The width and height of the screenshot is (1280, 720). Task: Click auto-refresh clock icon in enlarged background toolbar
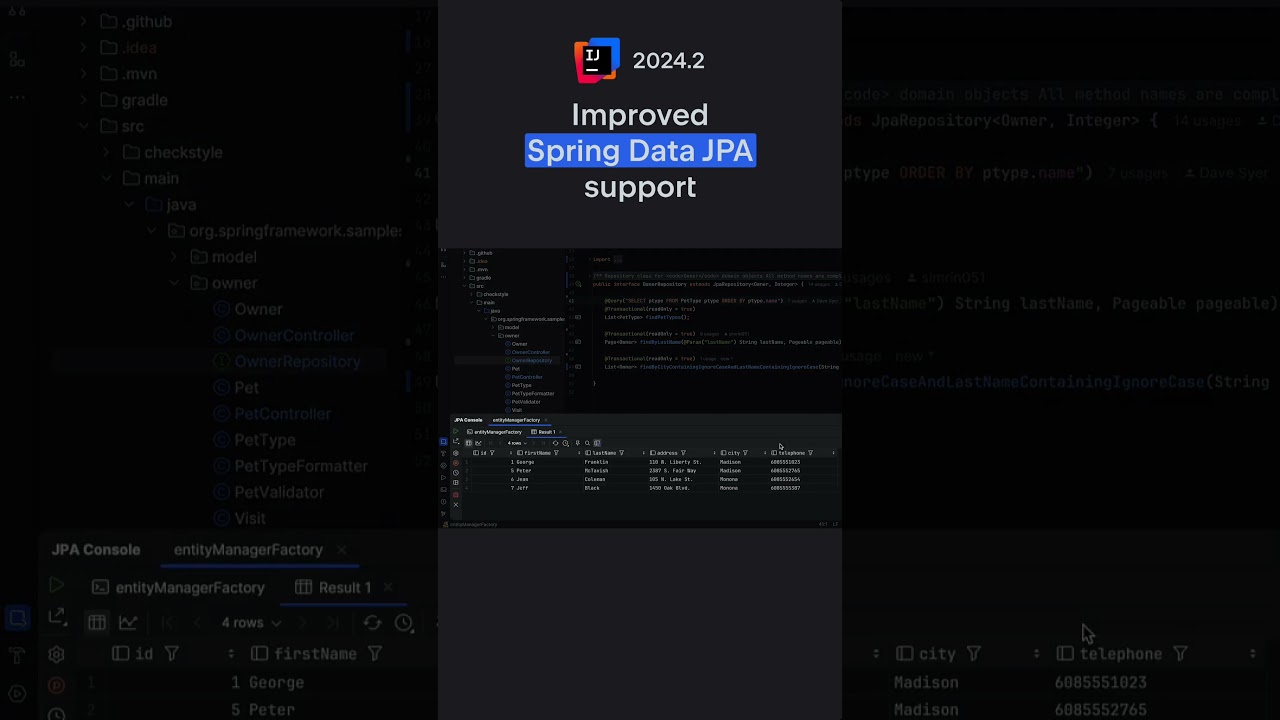click(404, 622)
